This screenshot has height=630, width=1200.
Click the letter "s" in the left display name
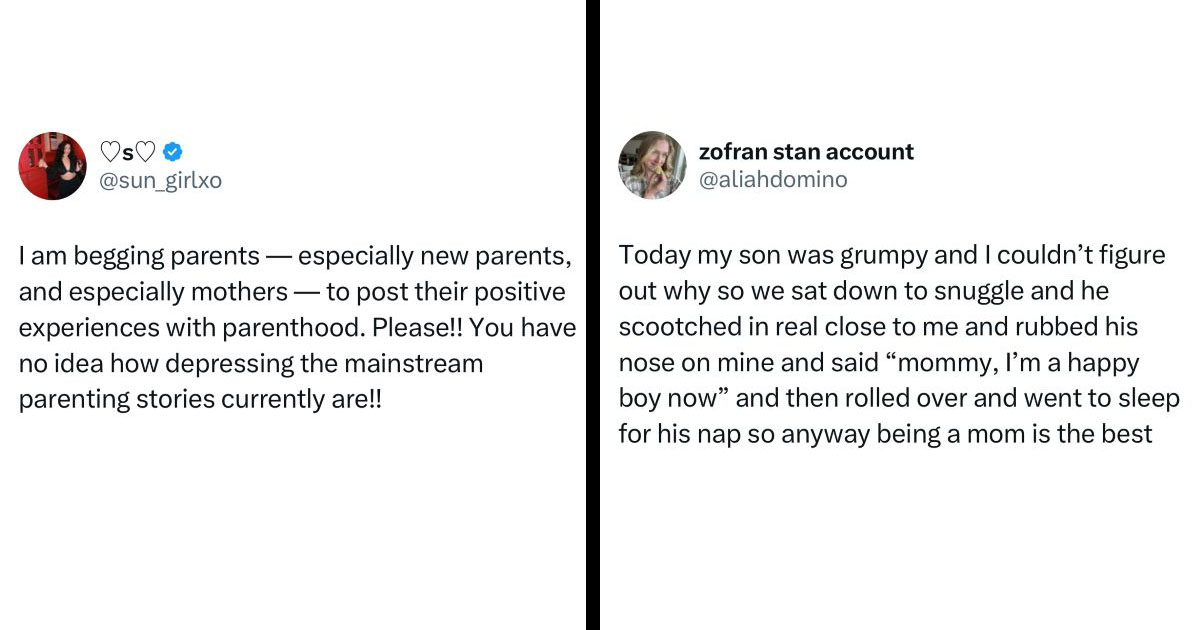coord(128,152)
